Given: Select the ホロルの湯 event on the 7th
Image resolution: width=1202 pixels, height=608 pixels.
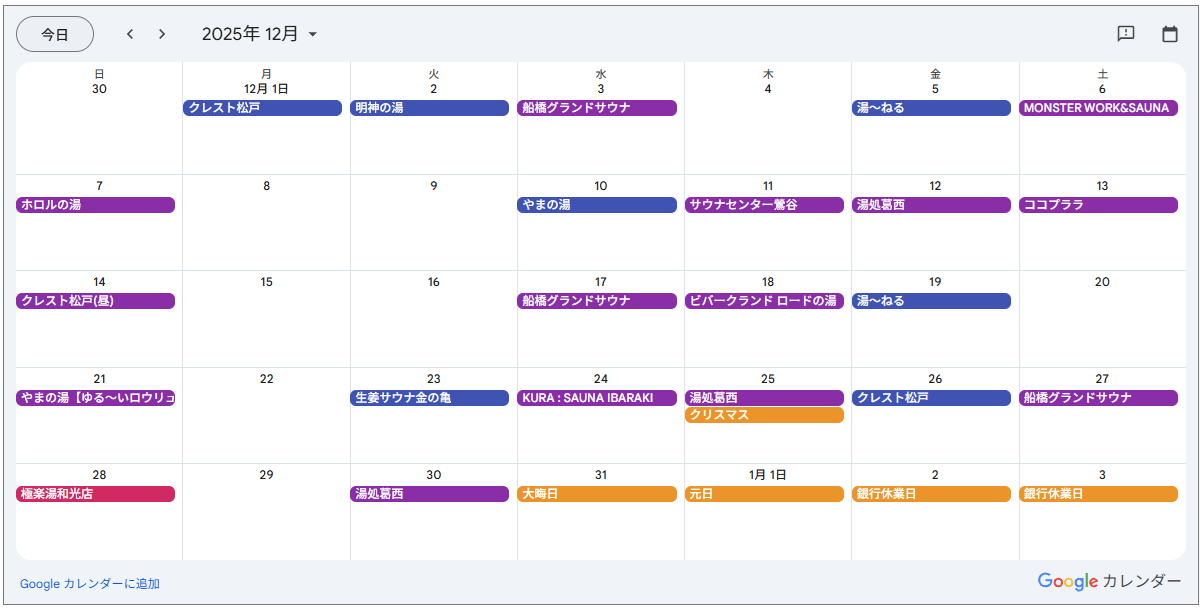Looking at the screenshot, I should tap(95, 205).
